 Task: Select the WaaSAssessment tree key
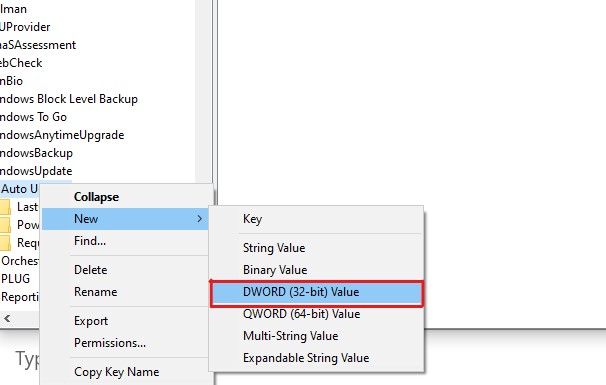(x=38, y=45)
